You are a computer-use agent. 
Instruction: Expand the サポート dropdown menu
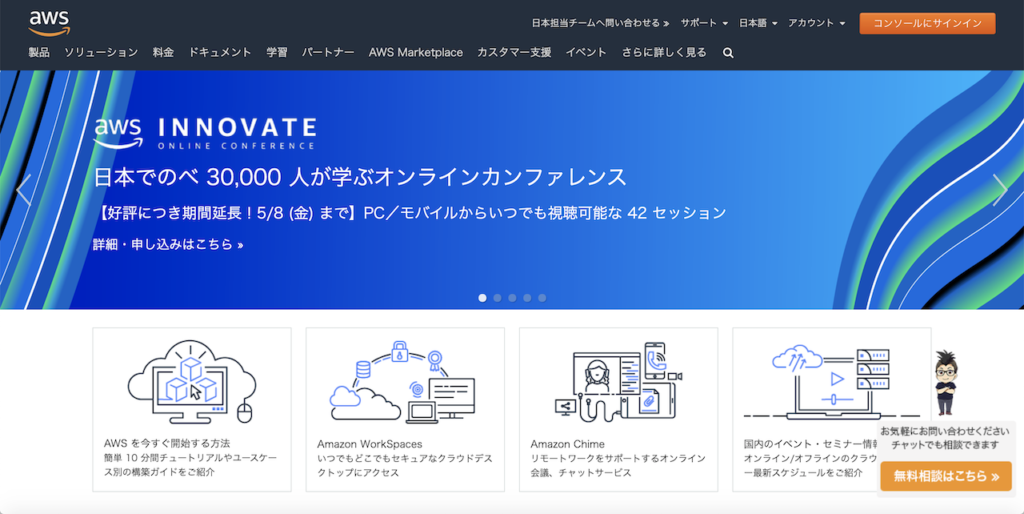[x=704, y=23]
